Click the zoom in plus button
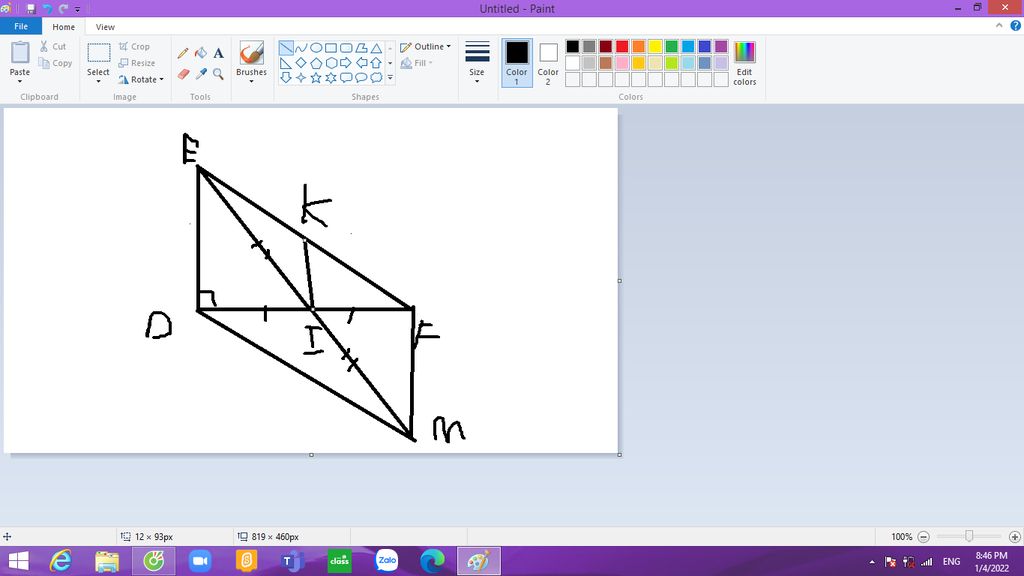This screenshot has height=576, width=1024. click(1015, 537)
